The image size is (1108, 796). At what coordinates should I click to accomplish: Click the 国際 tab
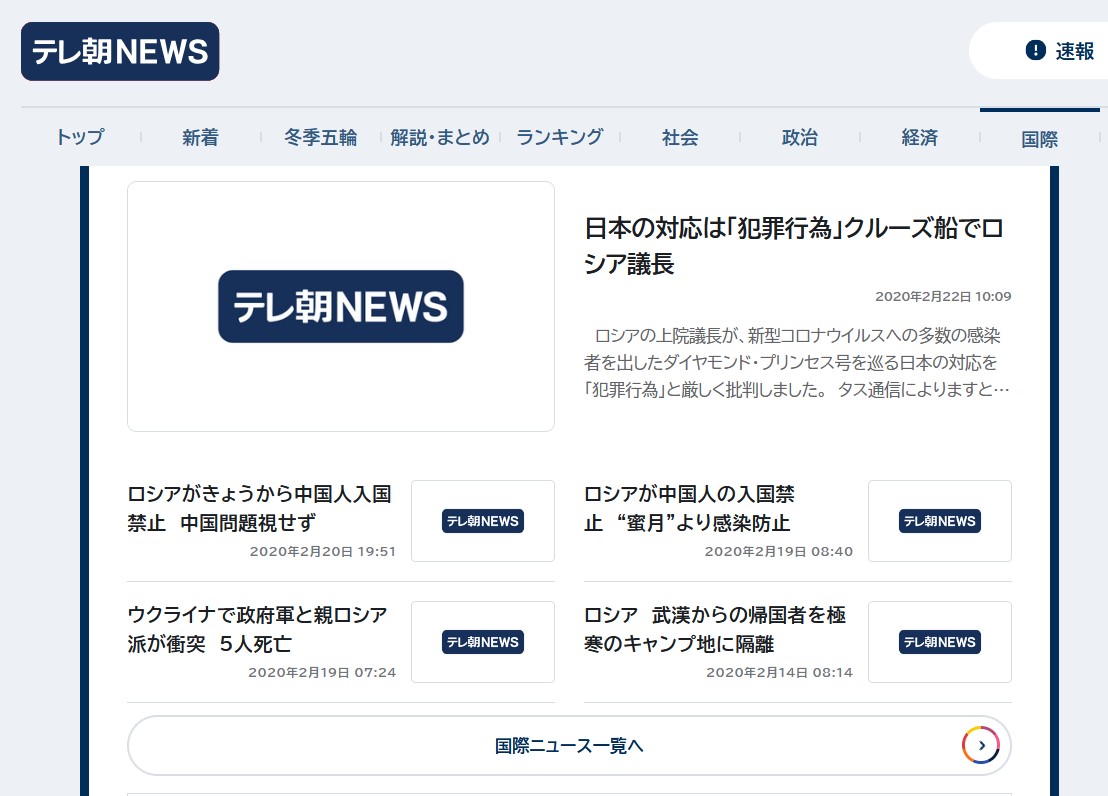click(1040, 139)
